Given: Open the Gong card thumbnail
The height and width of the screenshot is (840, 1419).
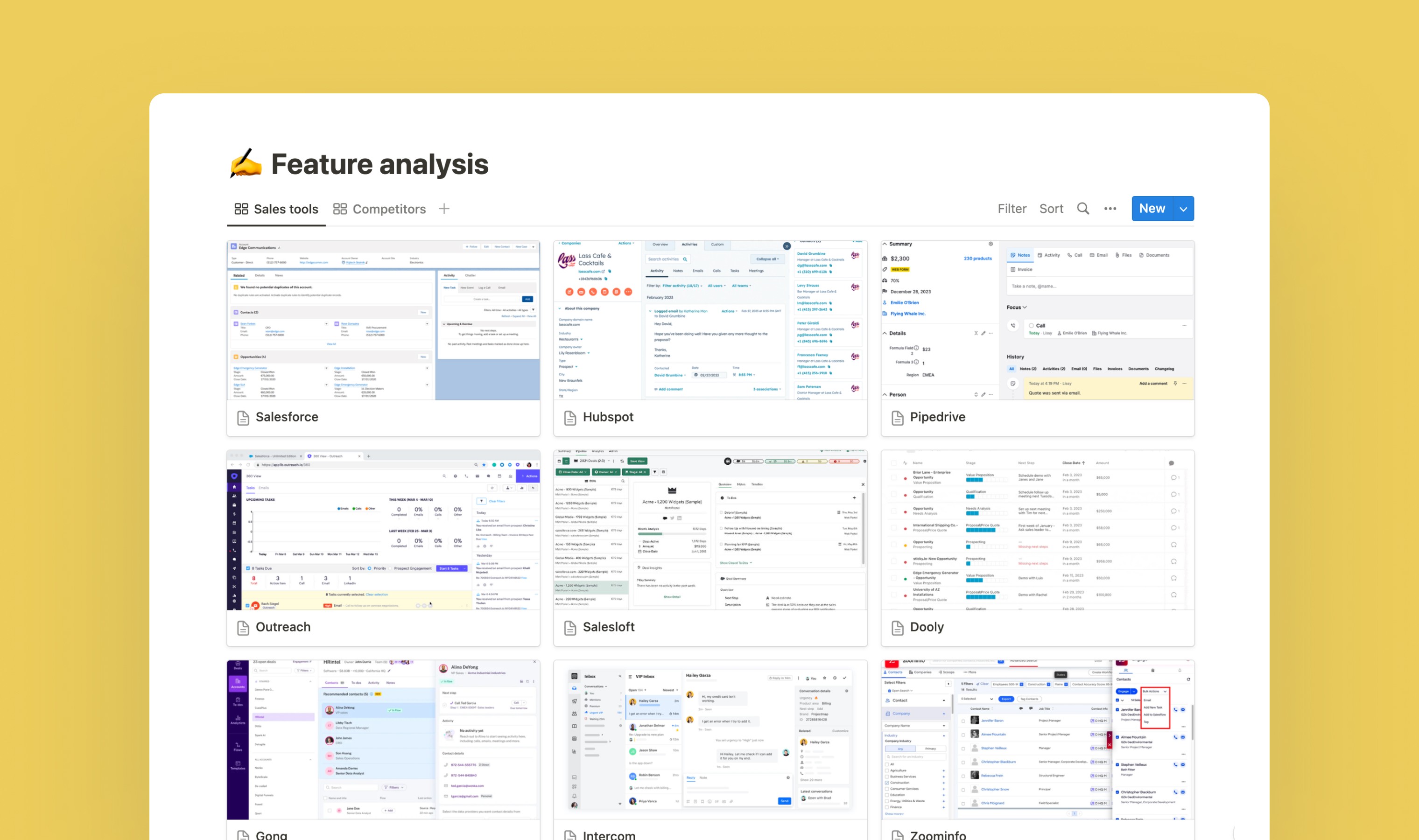Looking at the screenshot, I should 383,739.
